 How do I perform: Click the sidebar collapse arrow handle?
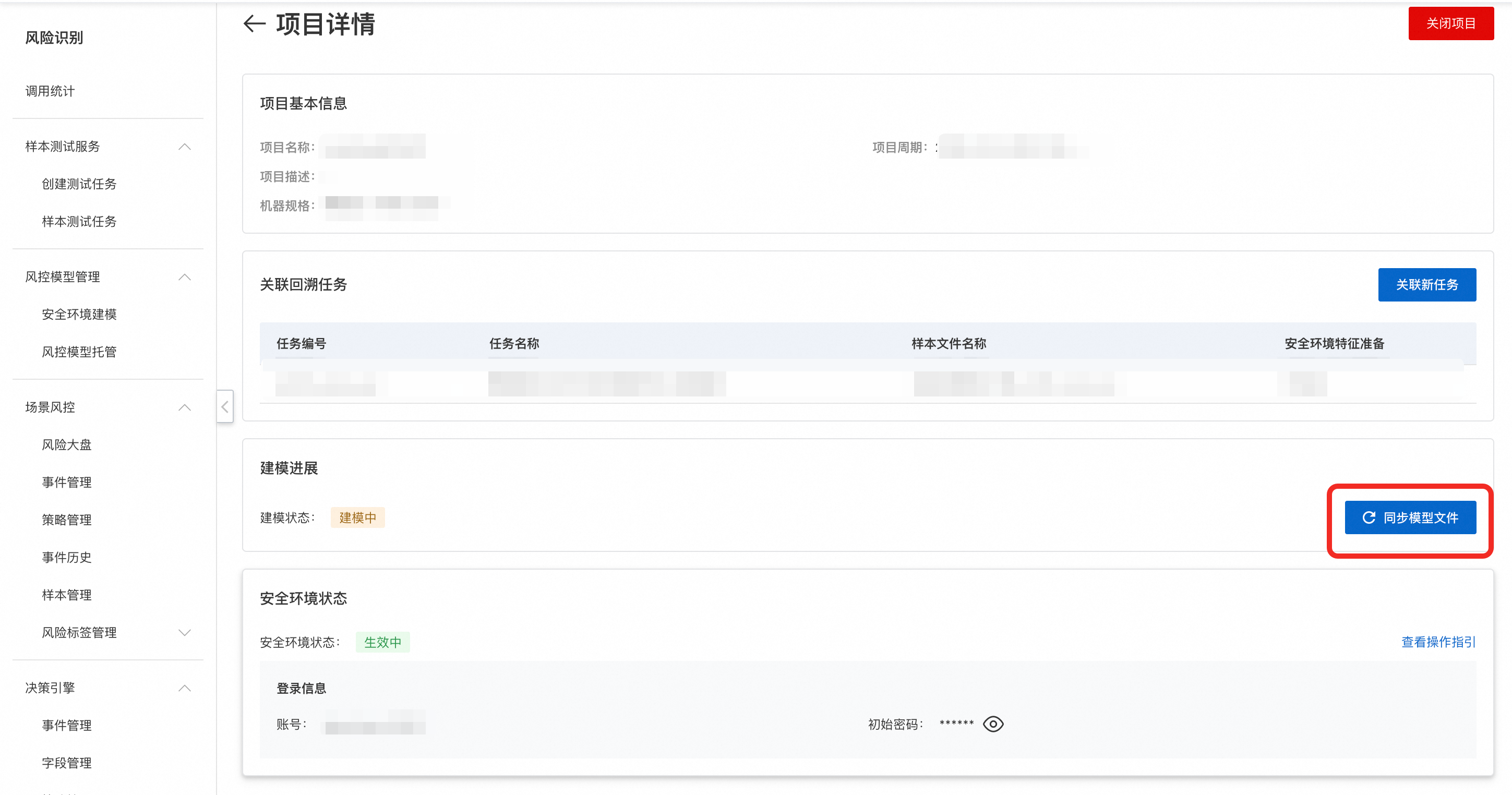click(225, 406)
